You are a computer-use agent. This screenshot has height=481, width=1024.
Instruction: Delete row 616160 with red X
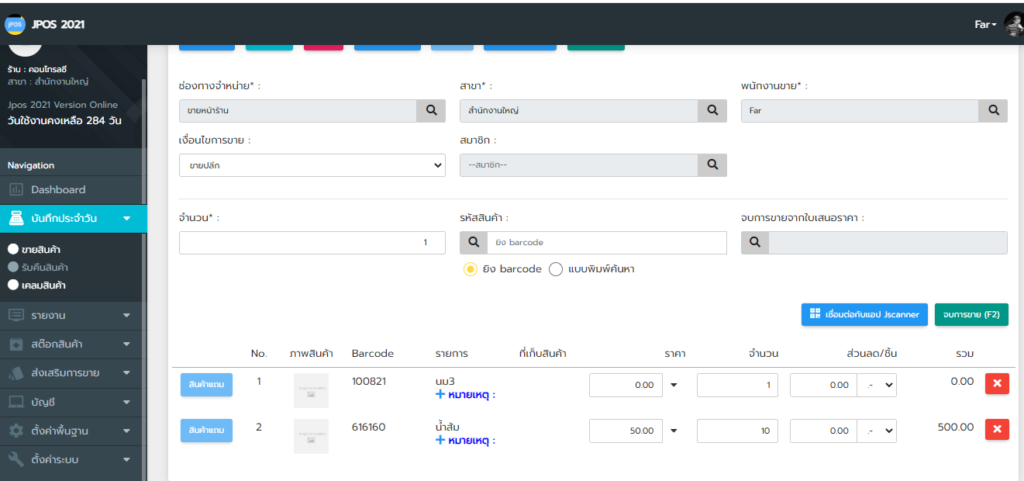(x=997, y=429)
